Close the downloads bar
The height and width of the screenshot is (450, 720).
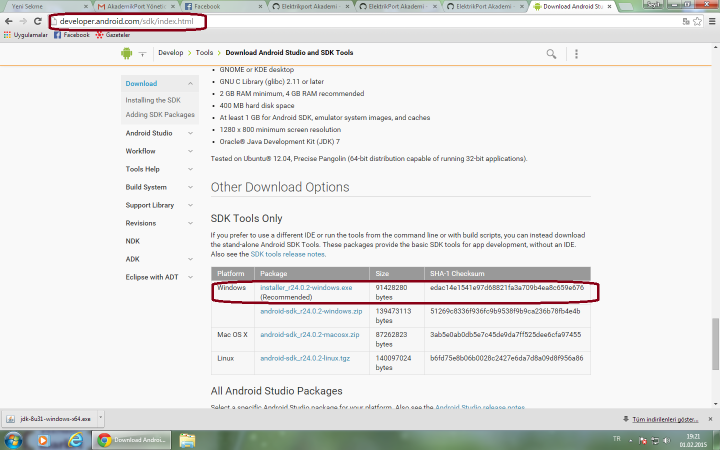tap(710, 419)
